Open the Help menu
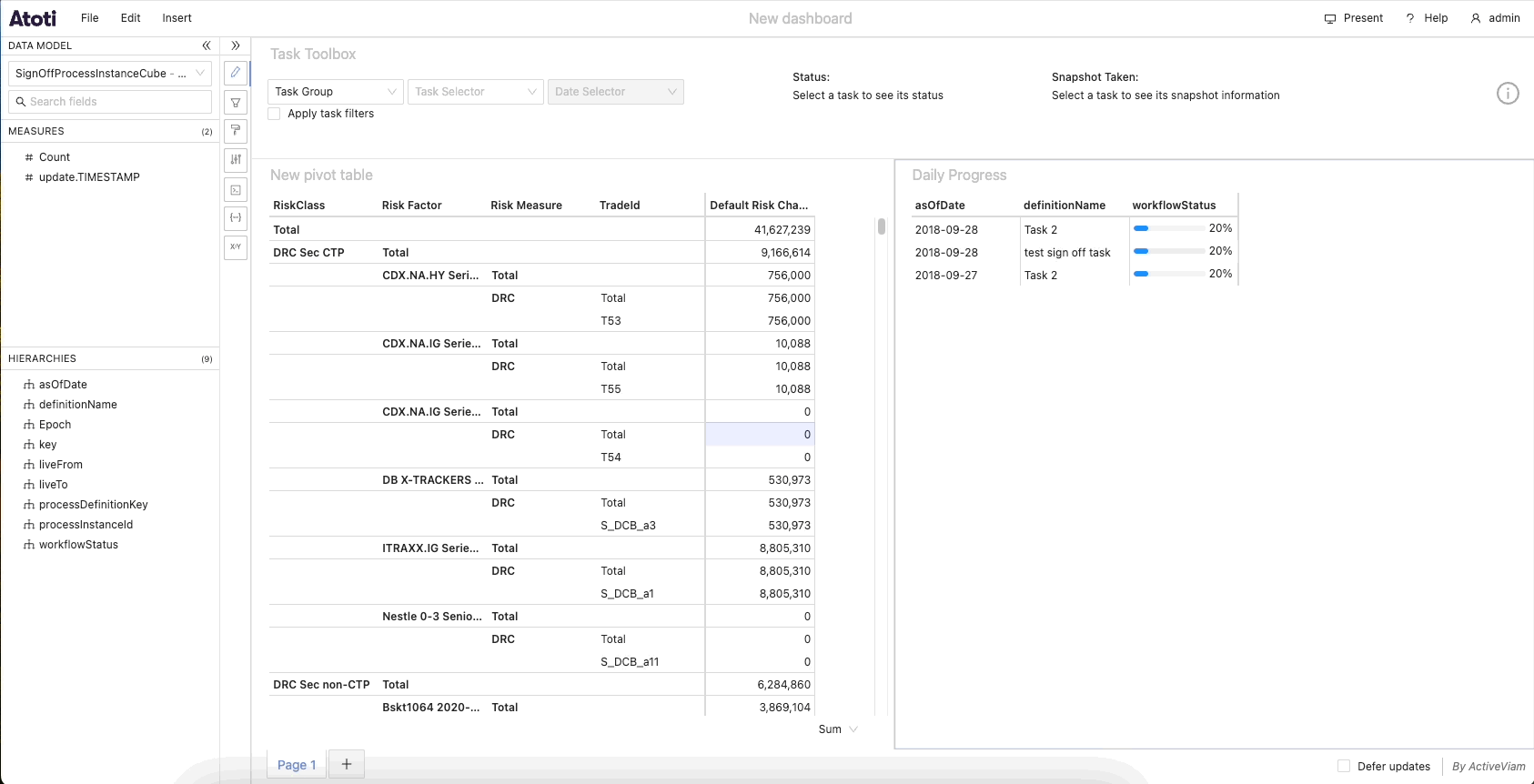The image size is (1534, 784). pyautogui.click(x=1427, y=18)
